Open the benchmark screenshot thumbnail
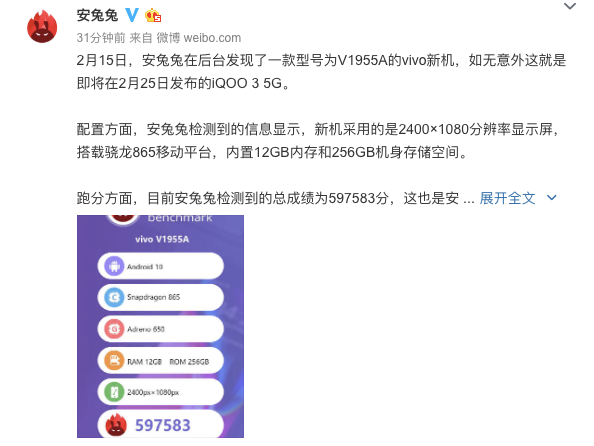Screen dimensions: 594x446 coord(160,326)
